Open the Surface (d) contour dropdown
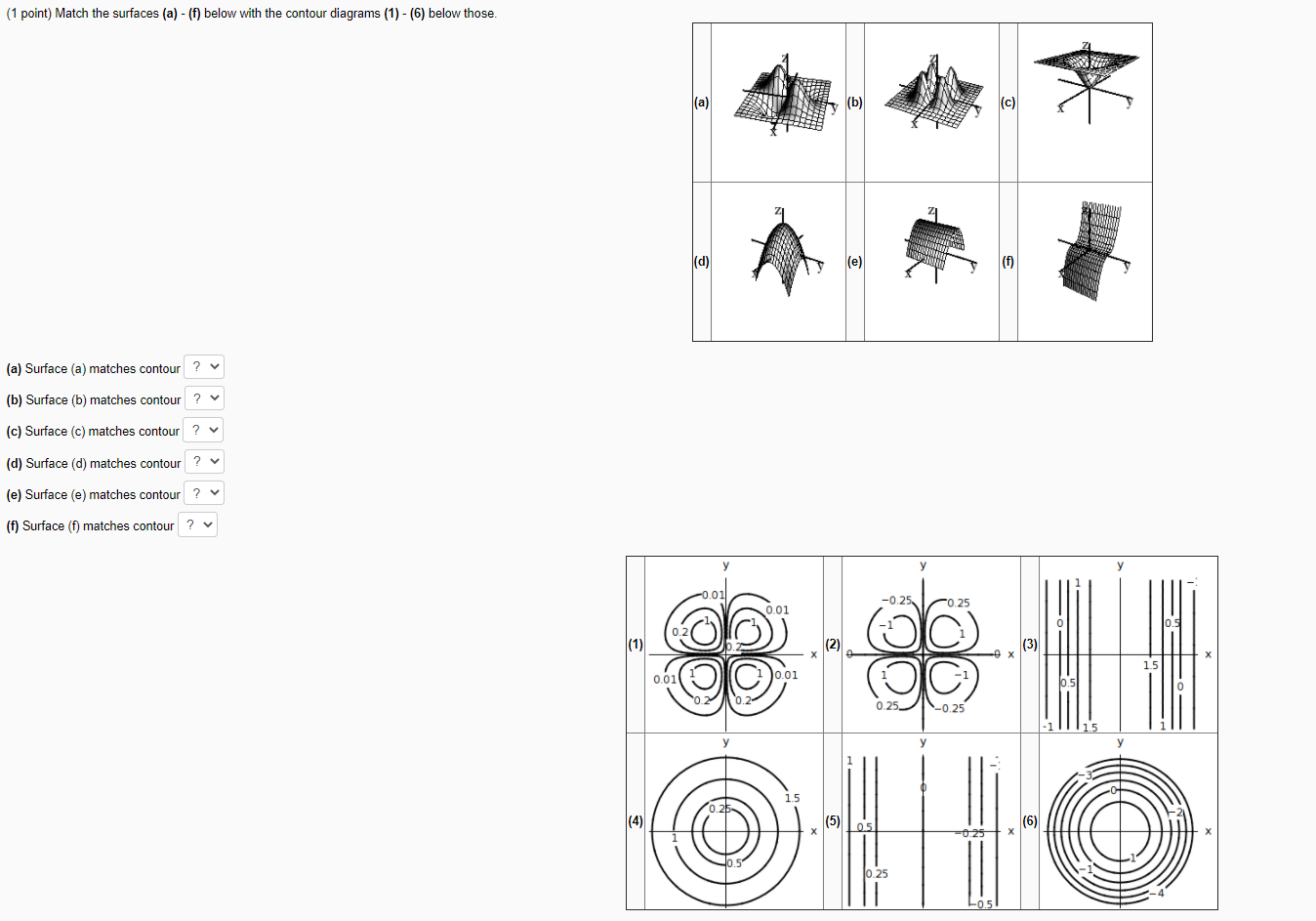The height and width of the screenshot is (921, 1316). pyautogui.click(x=204, y=461)
